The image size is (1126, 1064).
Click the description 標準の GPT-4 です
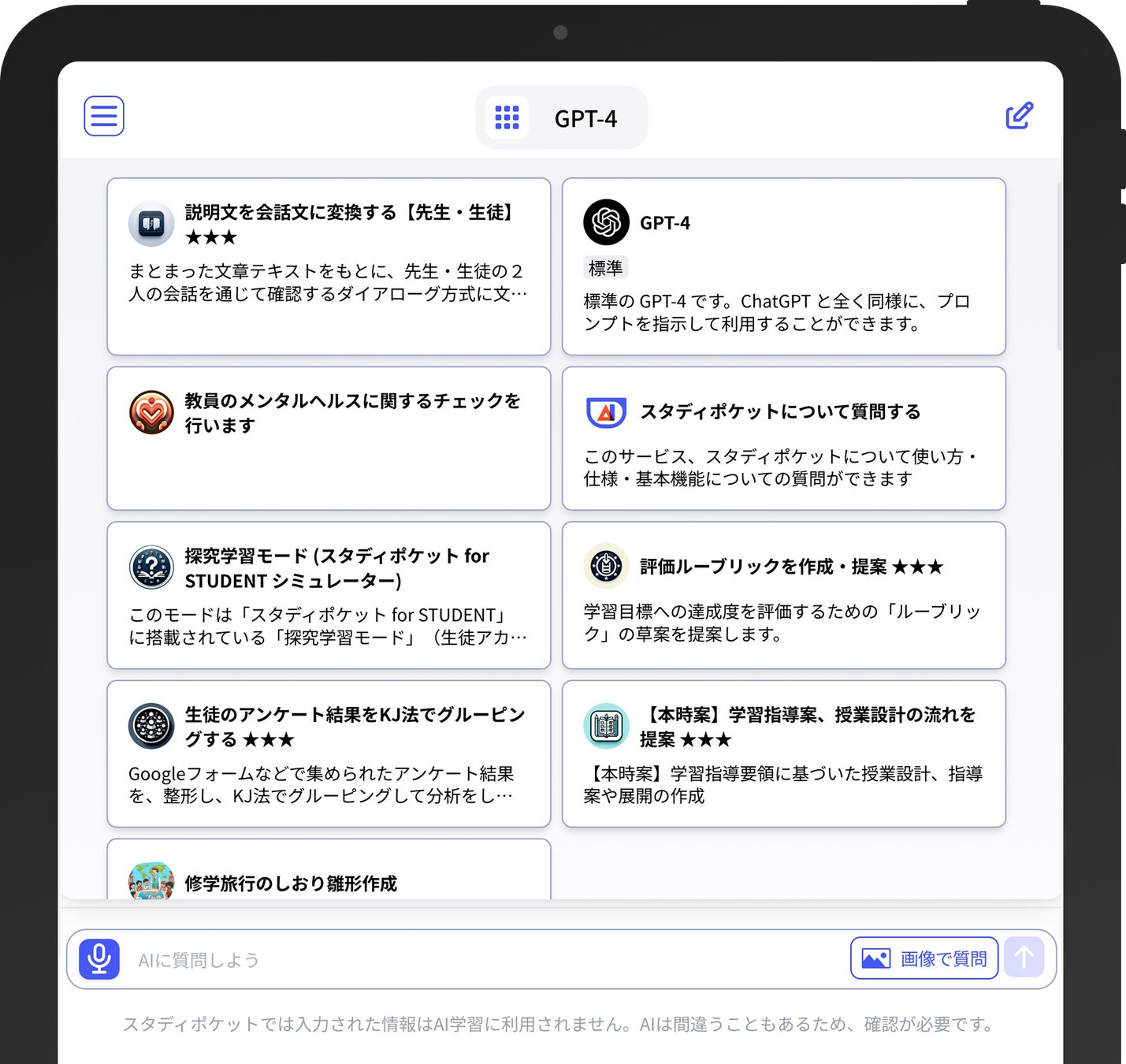(777, 312)
